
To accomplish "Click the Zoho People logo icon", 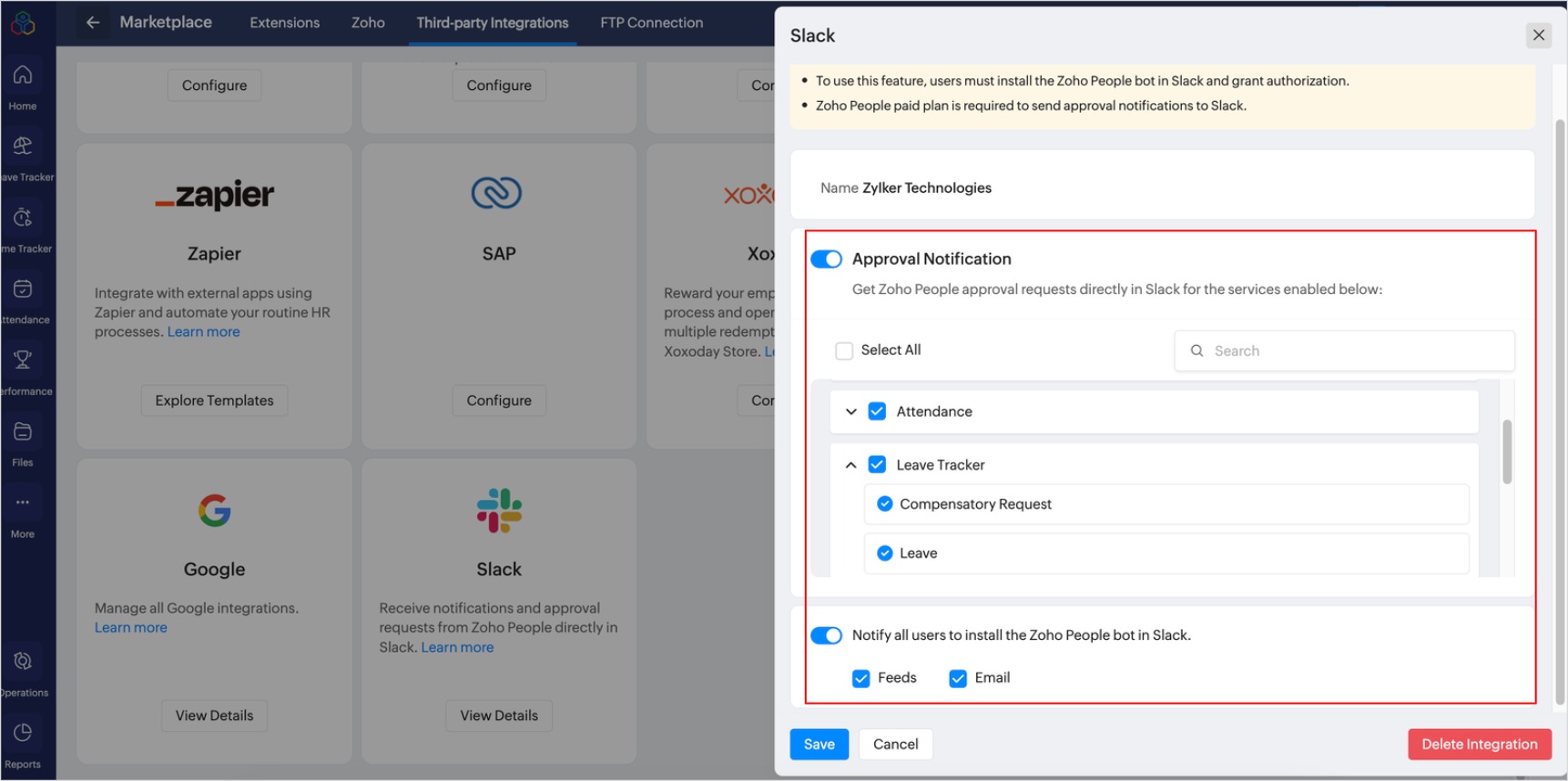I will (x=23, y=23).
